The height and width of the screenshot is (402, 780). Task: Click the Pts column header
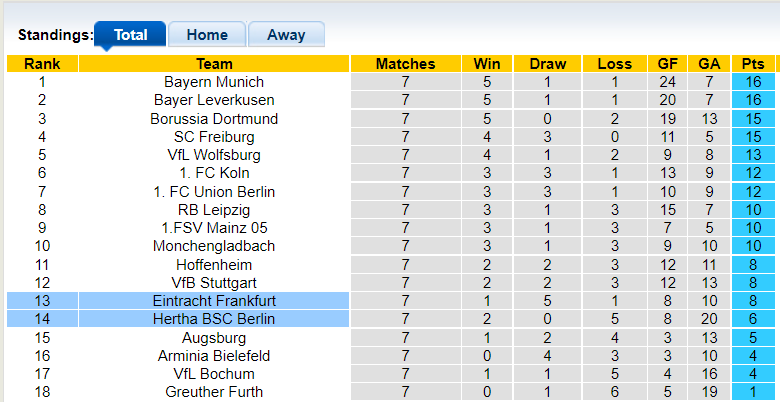[x=753, y=64]
